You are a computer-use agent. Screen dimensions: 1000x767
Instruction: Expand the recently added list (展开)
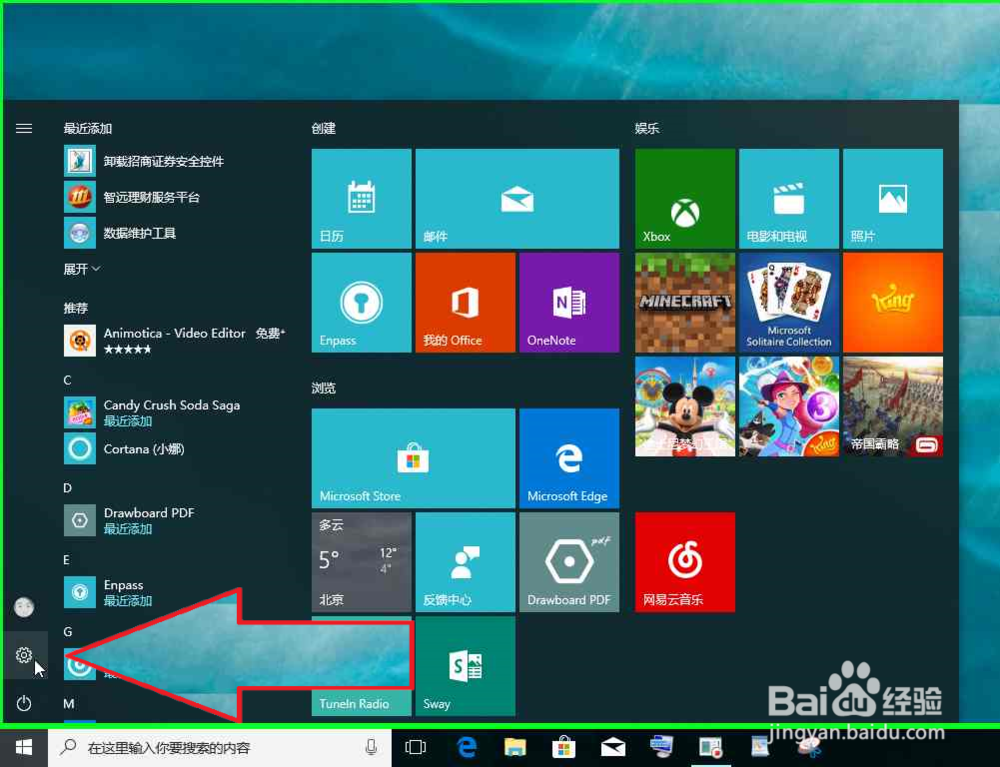82,269
